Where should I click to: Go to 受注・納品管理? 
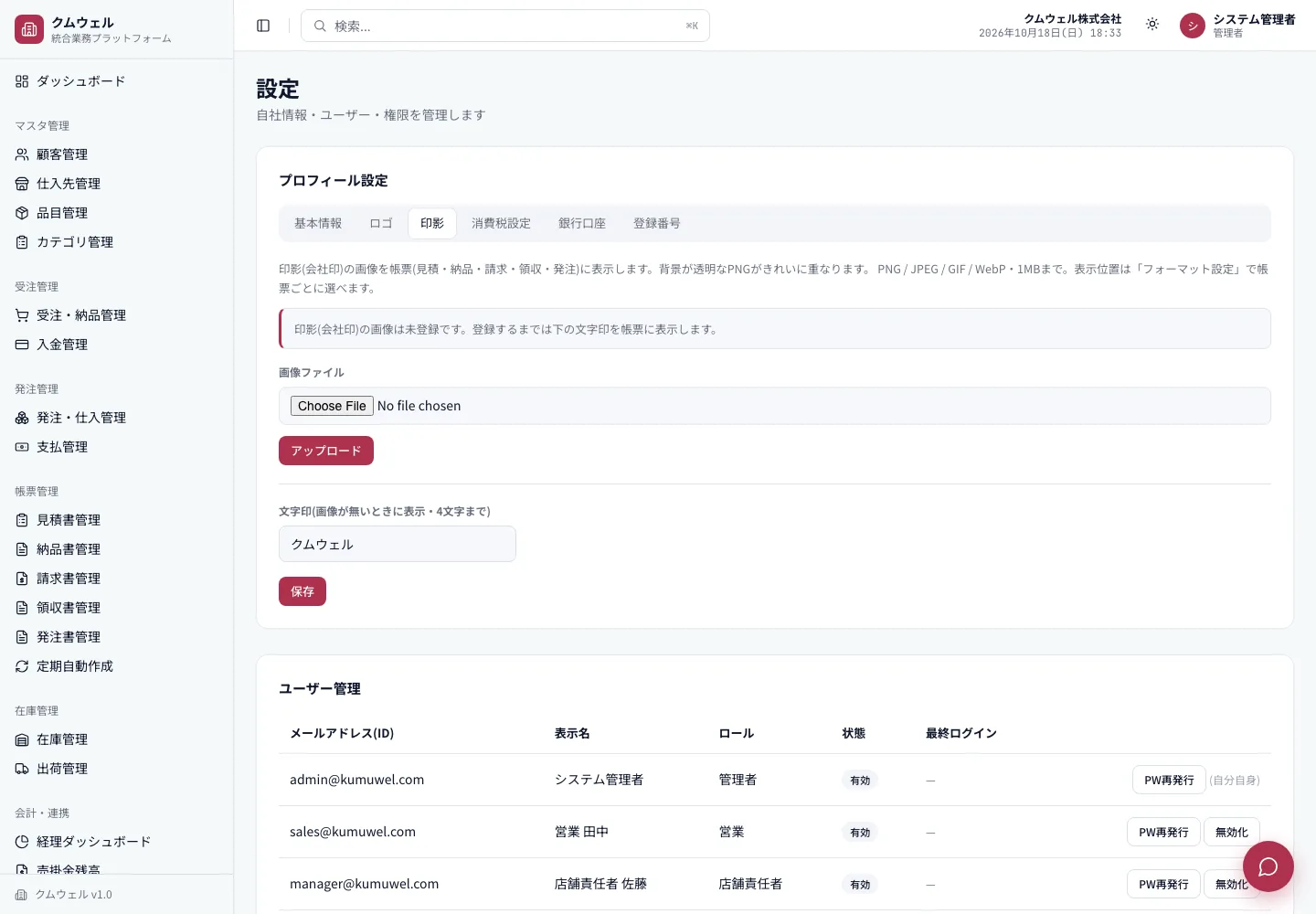[116, 315]
